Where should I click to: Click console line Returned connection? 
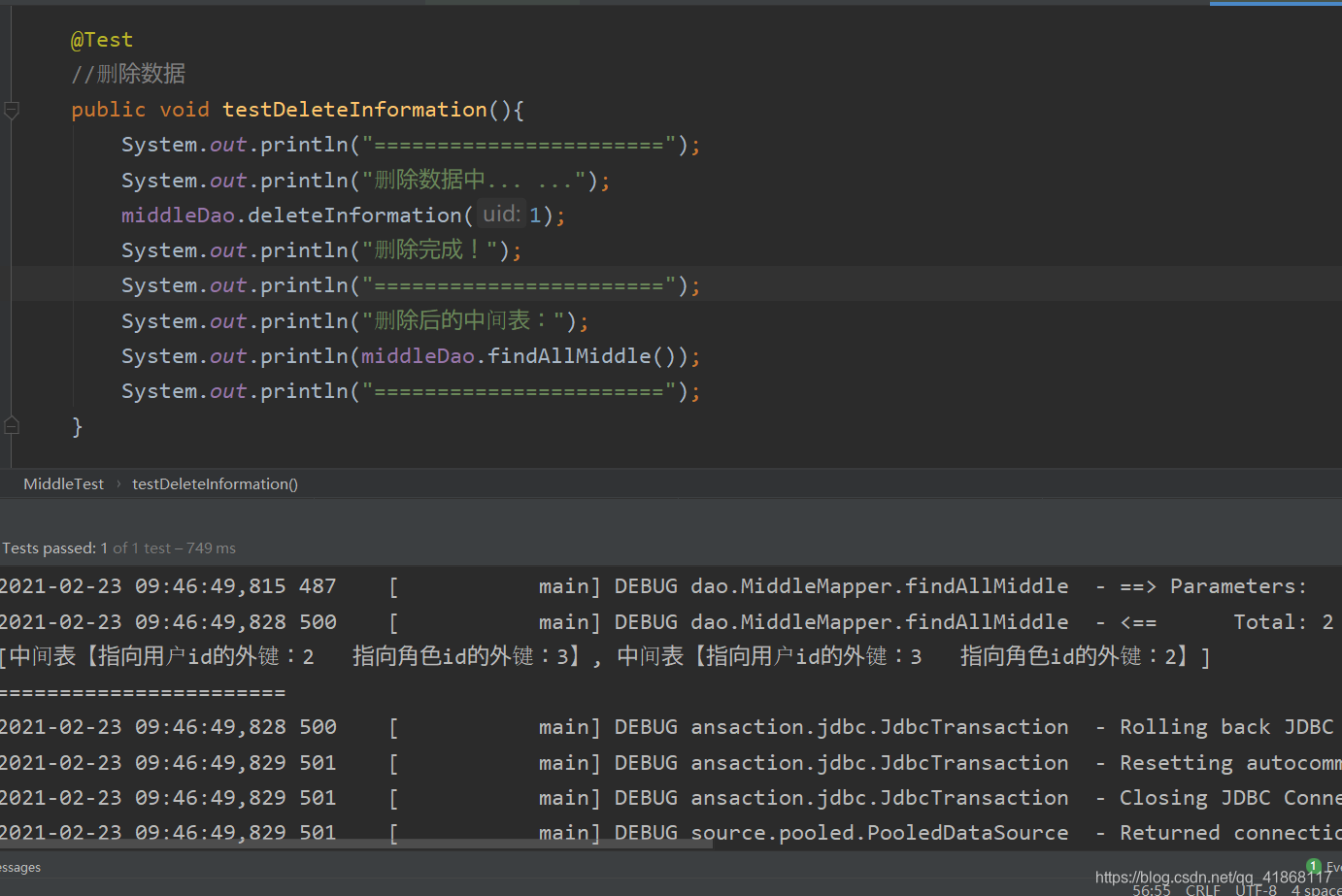tap(670, 833)
